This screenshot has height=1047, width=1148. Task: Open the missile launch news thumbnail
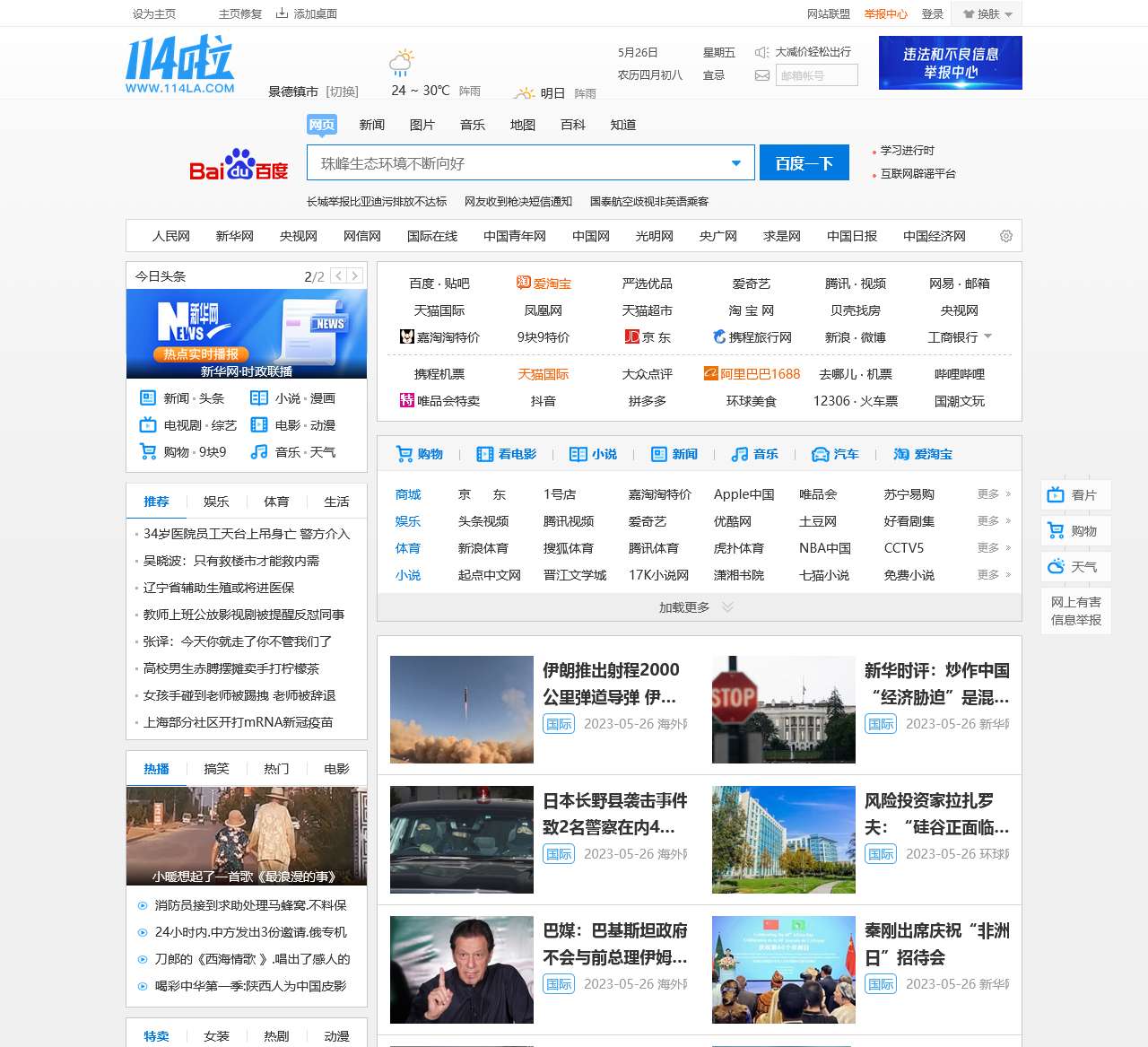point(462,710)
